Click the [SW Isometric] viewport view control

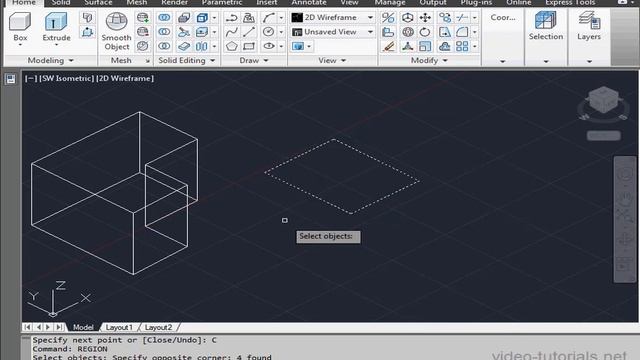67,78
